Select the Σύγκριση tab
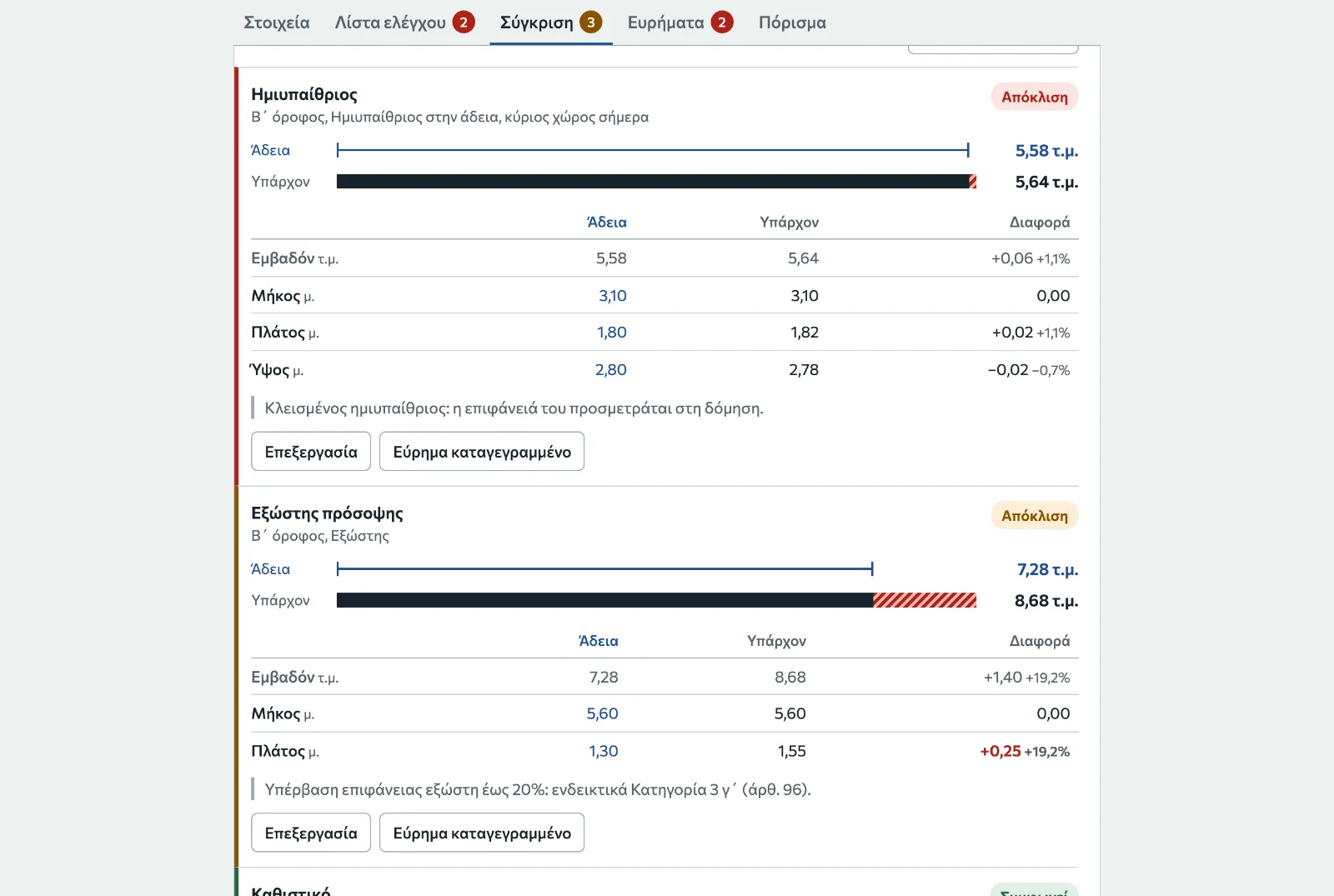Image resolution: width=1334 pixels, height=896 pixels. [x=551, y=23]
